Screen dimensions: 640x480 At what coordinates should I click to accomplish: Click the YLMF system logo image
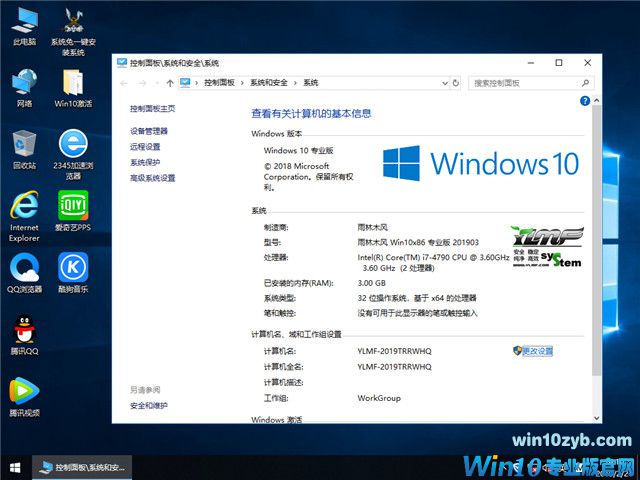(x=547, y=247)
